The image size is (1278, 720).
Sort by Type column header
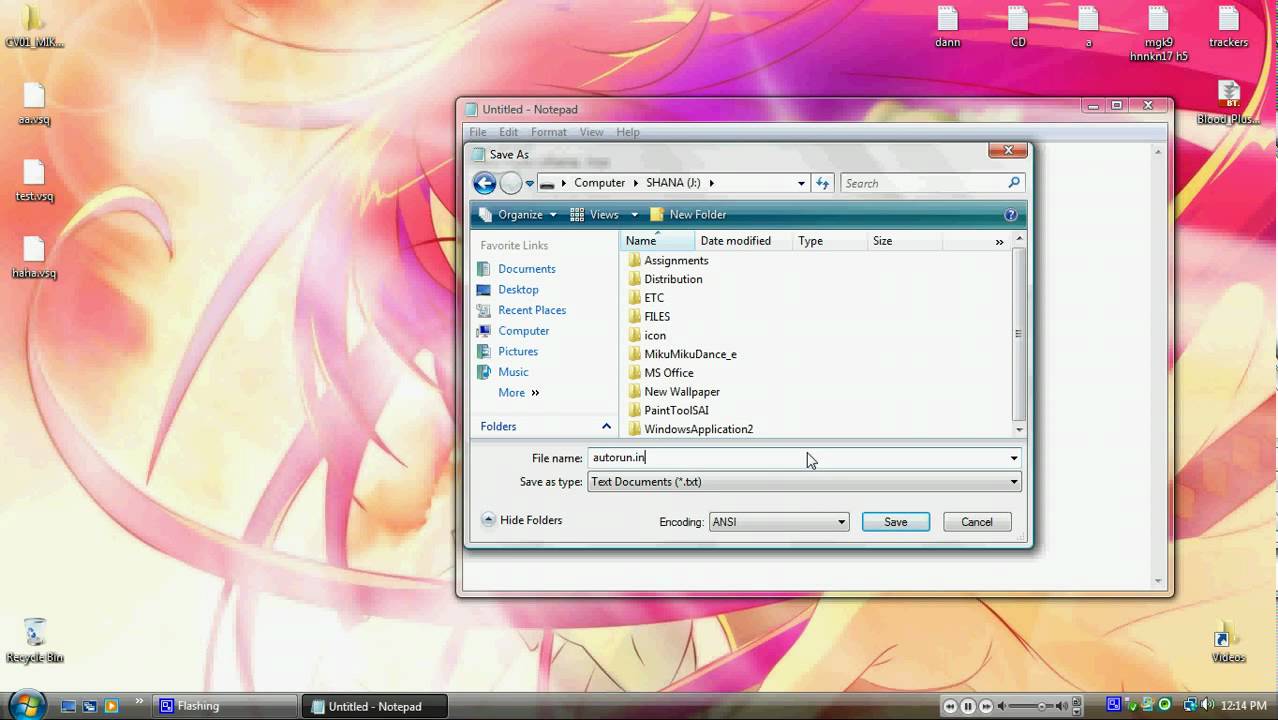click(829, 241)
